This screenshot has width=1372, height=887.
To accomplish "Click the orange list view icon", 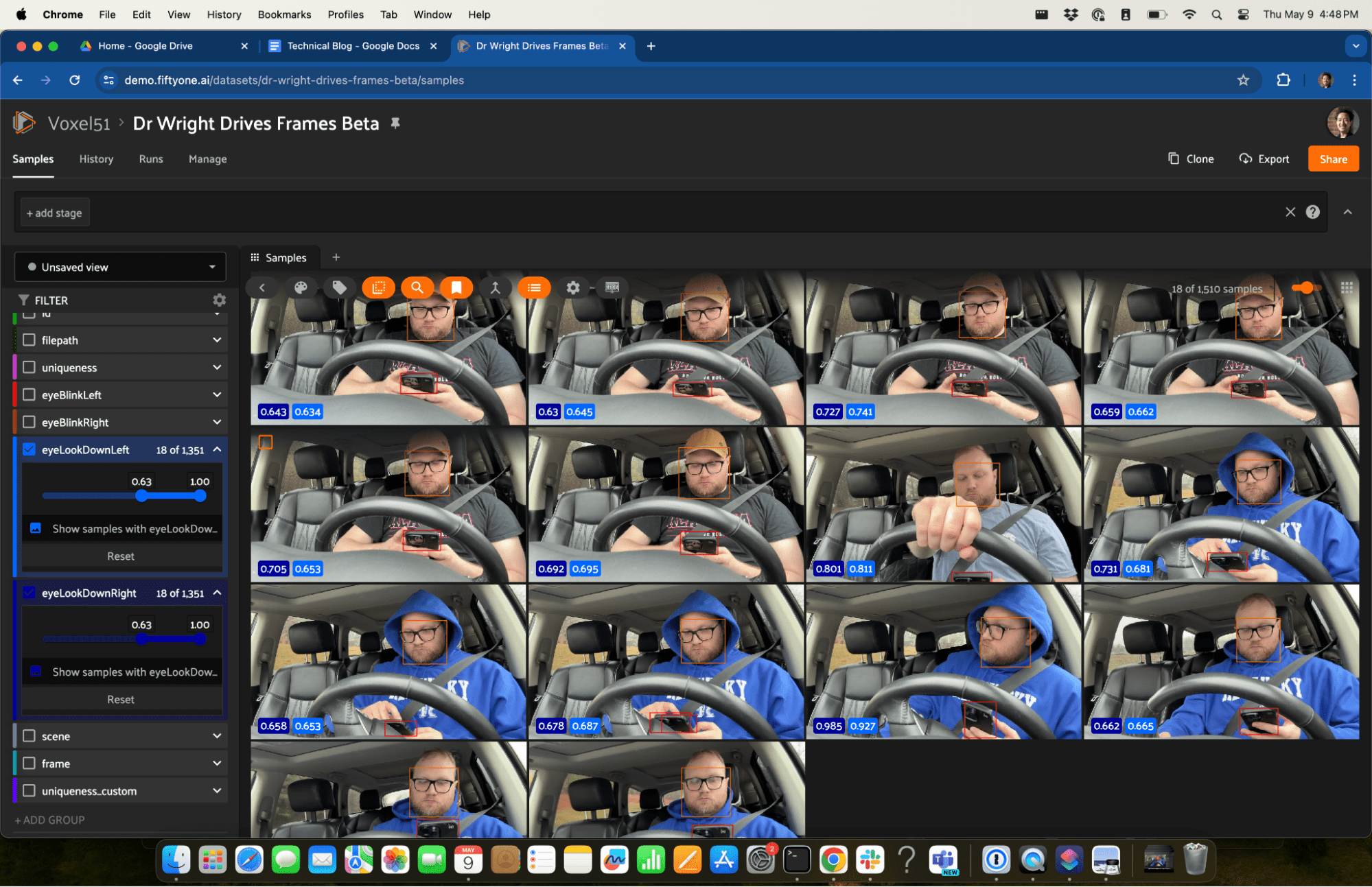I will [x=534, y=287].
